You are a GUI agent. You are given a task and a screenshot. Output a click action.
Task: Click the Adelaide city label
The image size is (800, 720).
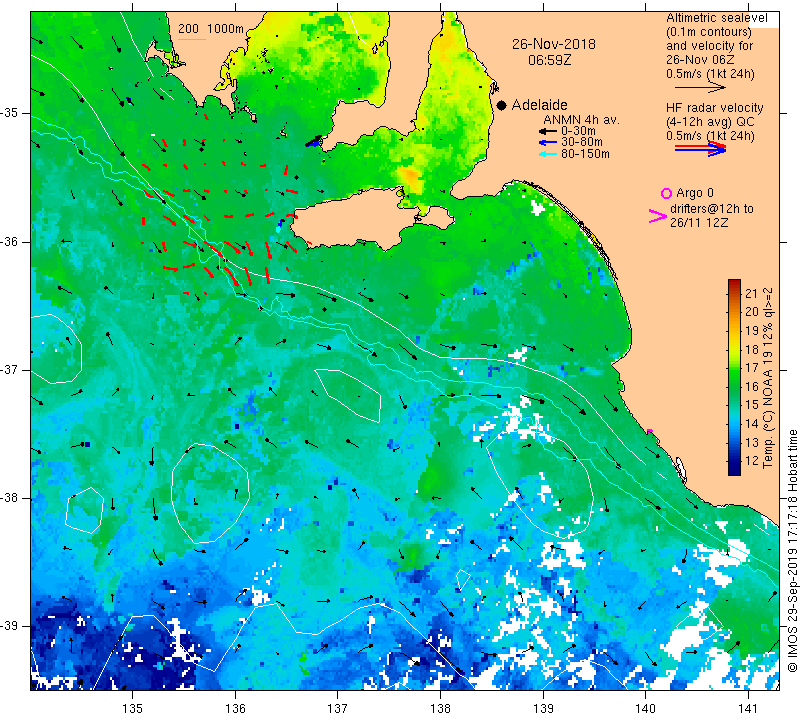539,105
